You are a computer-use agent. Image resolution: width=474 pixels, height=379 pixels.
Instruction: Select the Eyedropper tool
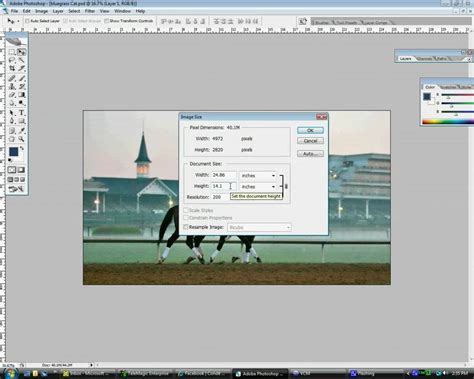[21, 131]
